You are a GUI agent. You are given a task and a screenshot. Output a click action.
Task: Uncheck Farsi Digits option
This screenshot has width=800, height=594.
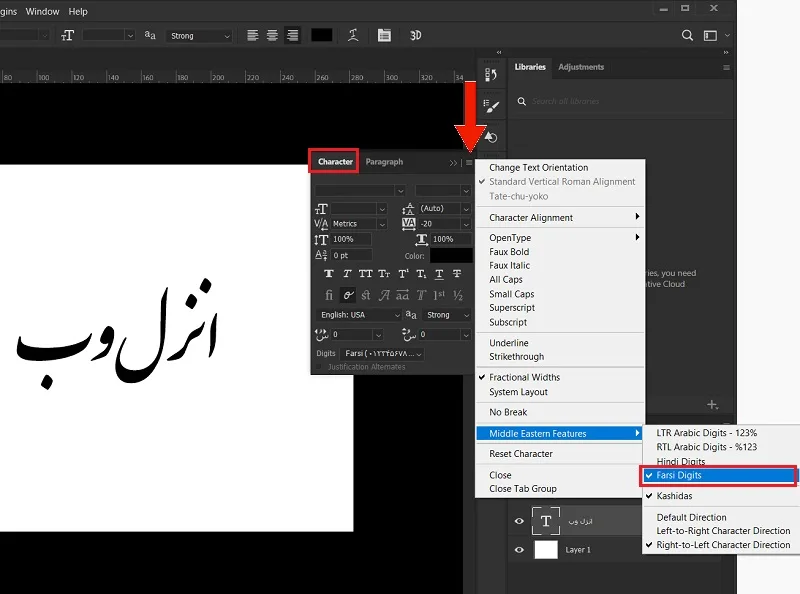719,475
